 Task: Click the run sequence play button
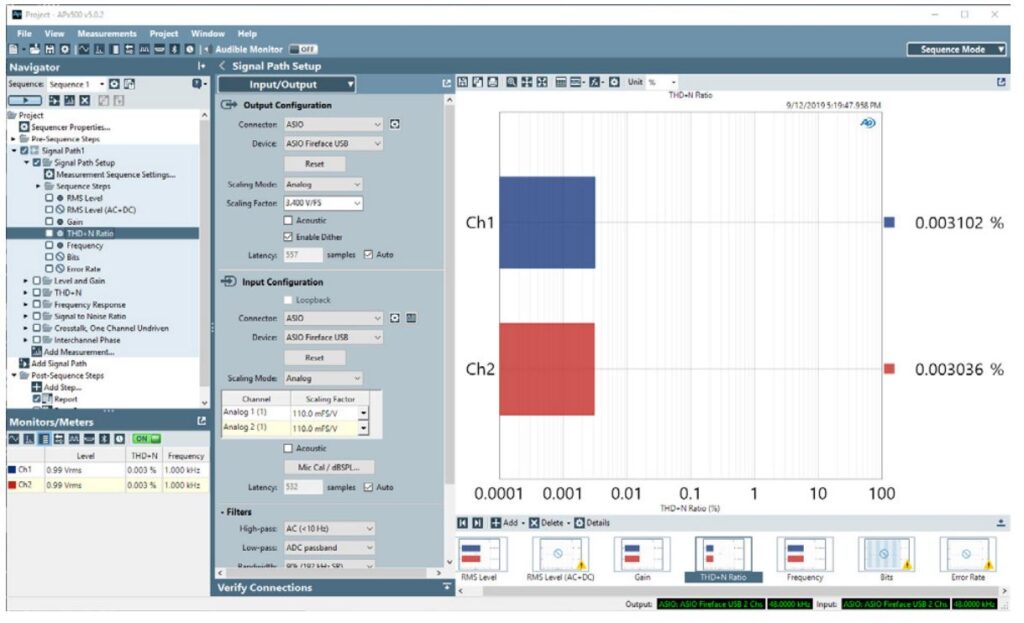coord(25,101)
